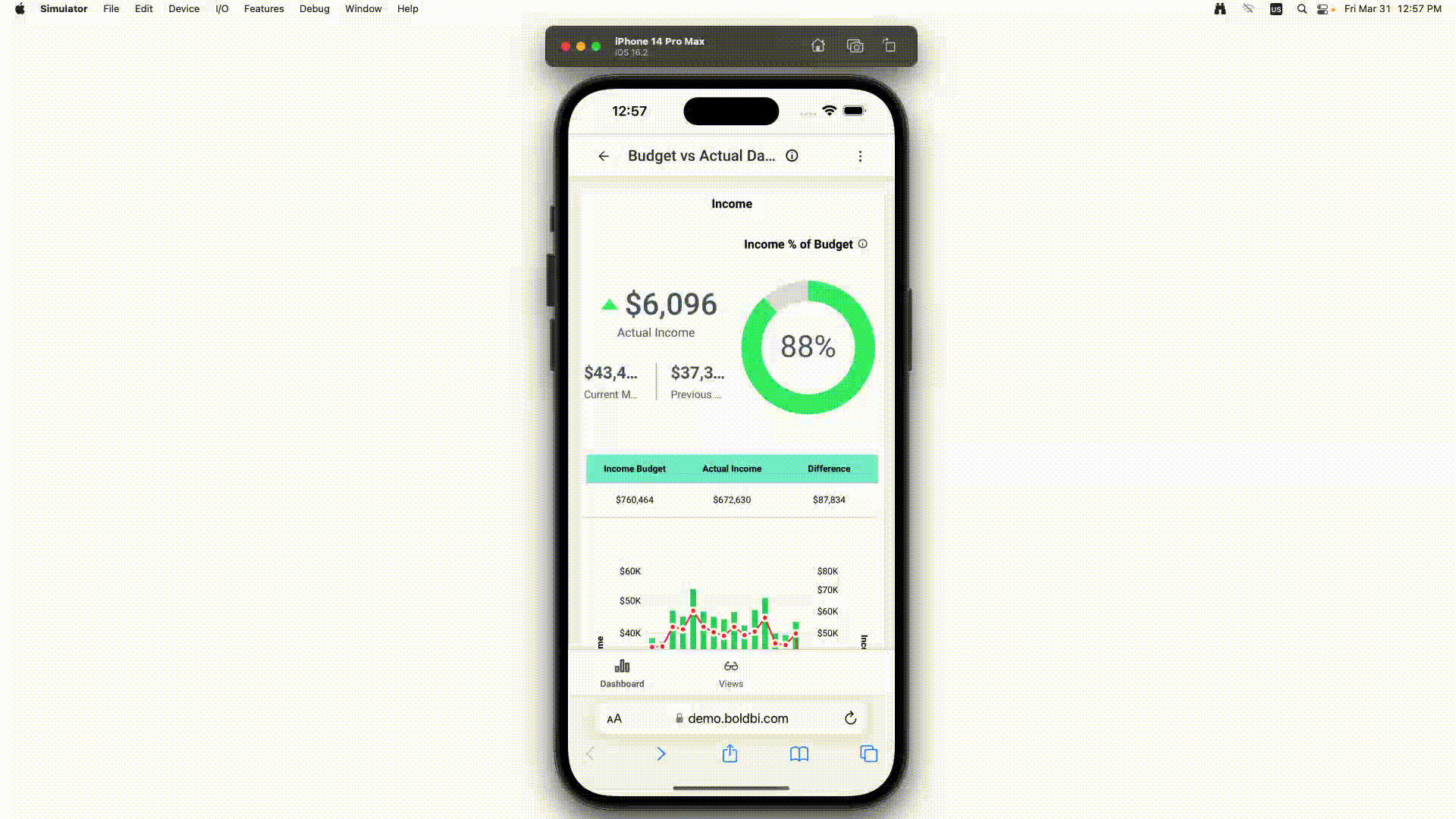Scroll down on the Income dashboard
This screenshot has height=819, width=1456.
pyautogui.click(x=730, y=420)
